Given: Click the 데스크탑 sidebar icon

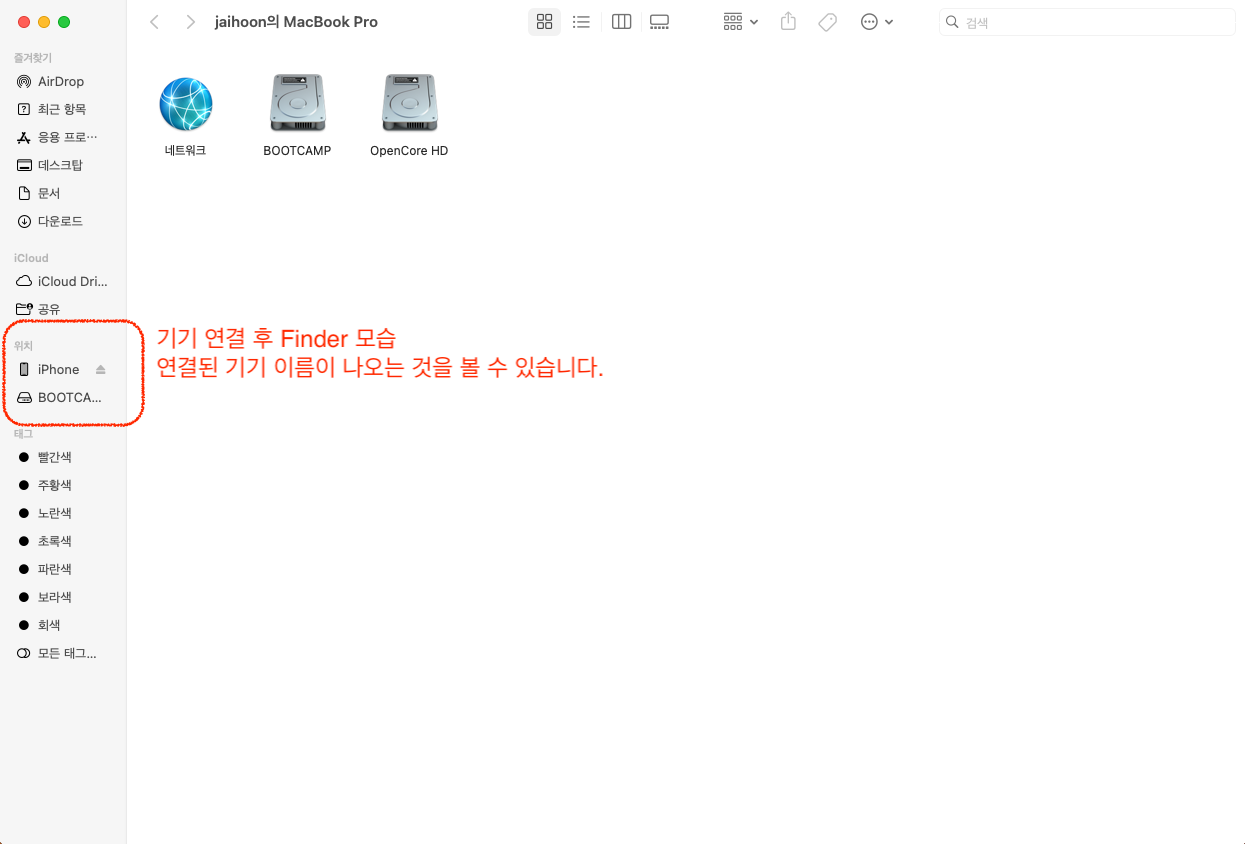Looking at the screenshot, I should pos(25,165).
